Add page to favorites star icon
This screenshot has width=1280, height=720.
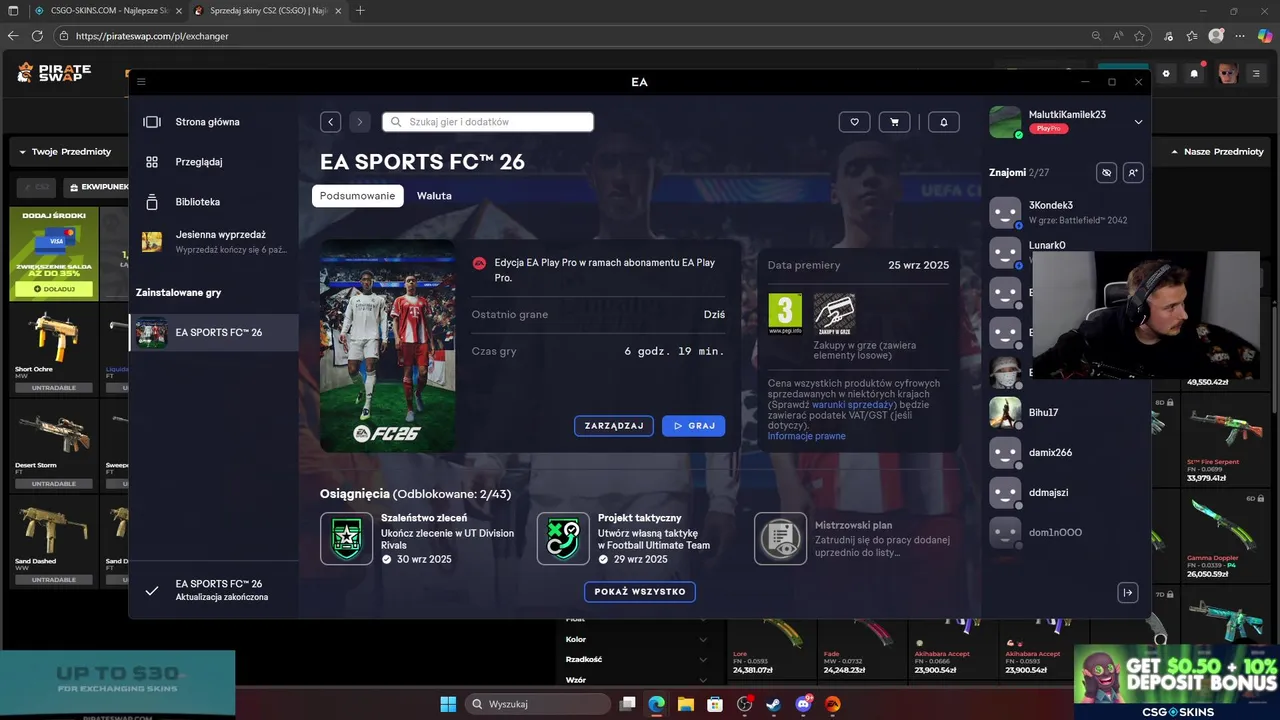(1139, 35)
